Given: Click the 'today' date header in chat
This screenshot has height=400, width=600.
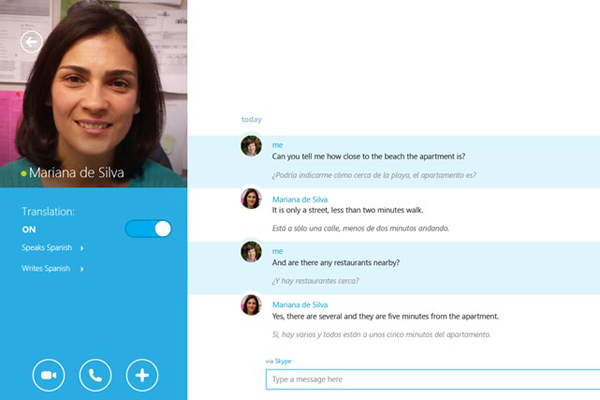Looking at the screenshot, I should (251, 119).
